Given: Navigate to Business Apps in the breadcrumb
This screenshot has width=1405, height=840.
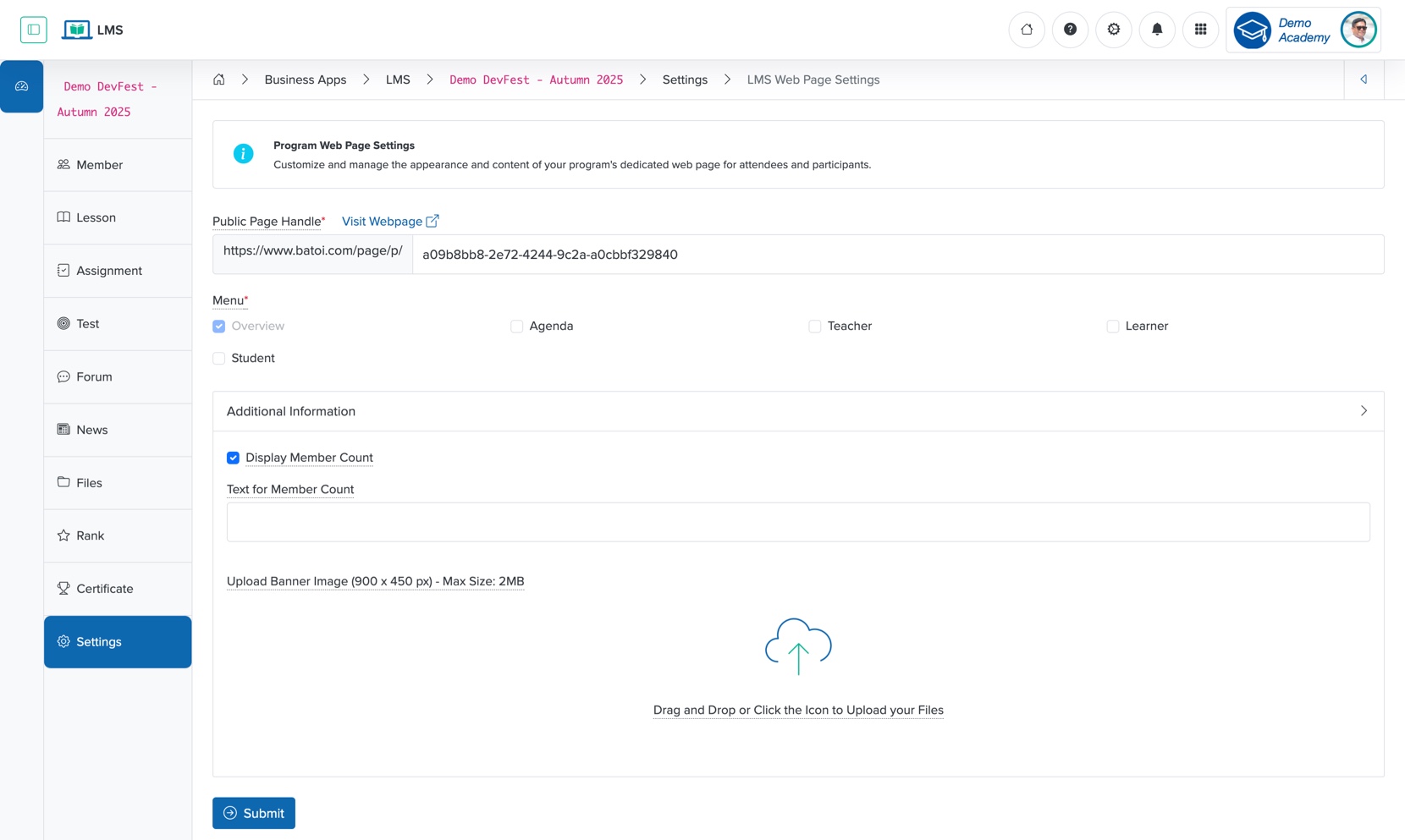Looking at the screenshot, I should 305,79.
